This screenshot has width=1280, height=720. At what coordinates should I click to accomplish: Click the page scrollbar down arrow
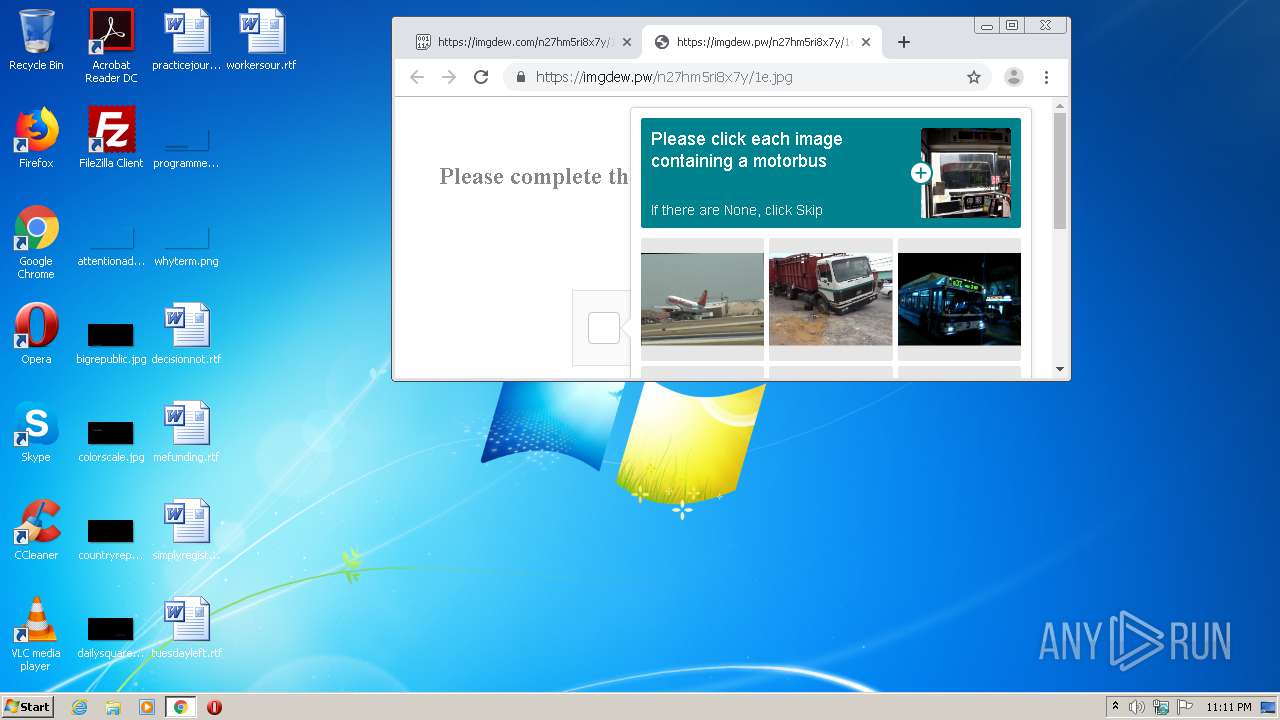(x=1060, y=370)
